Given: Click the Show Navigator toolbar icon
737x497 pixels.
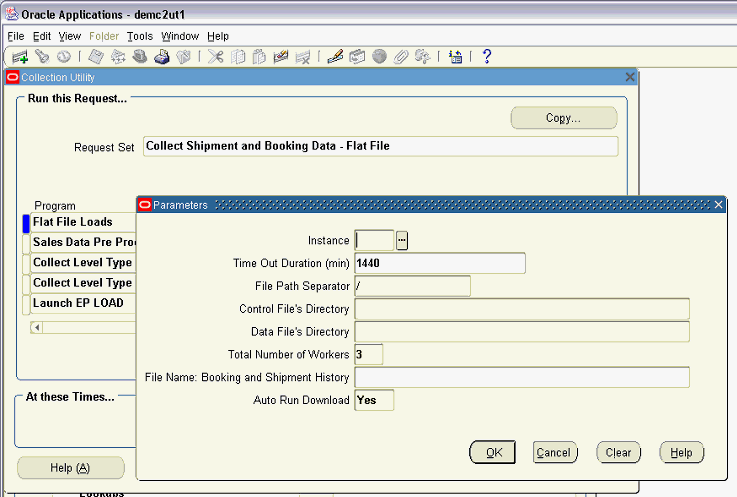Looking at the screenshot, I should [64, 57].
